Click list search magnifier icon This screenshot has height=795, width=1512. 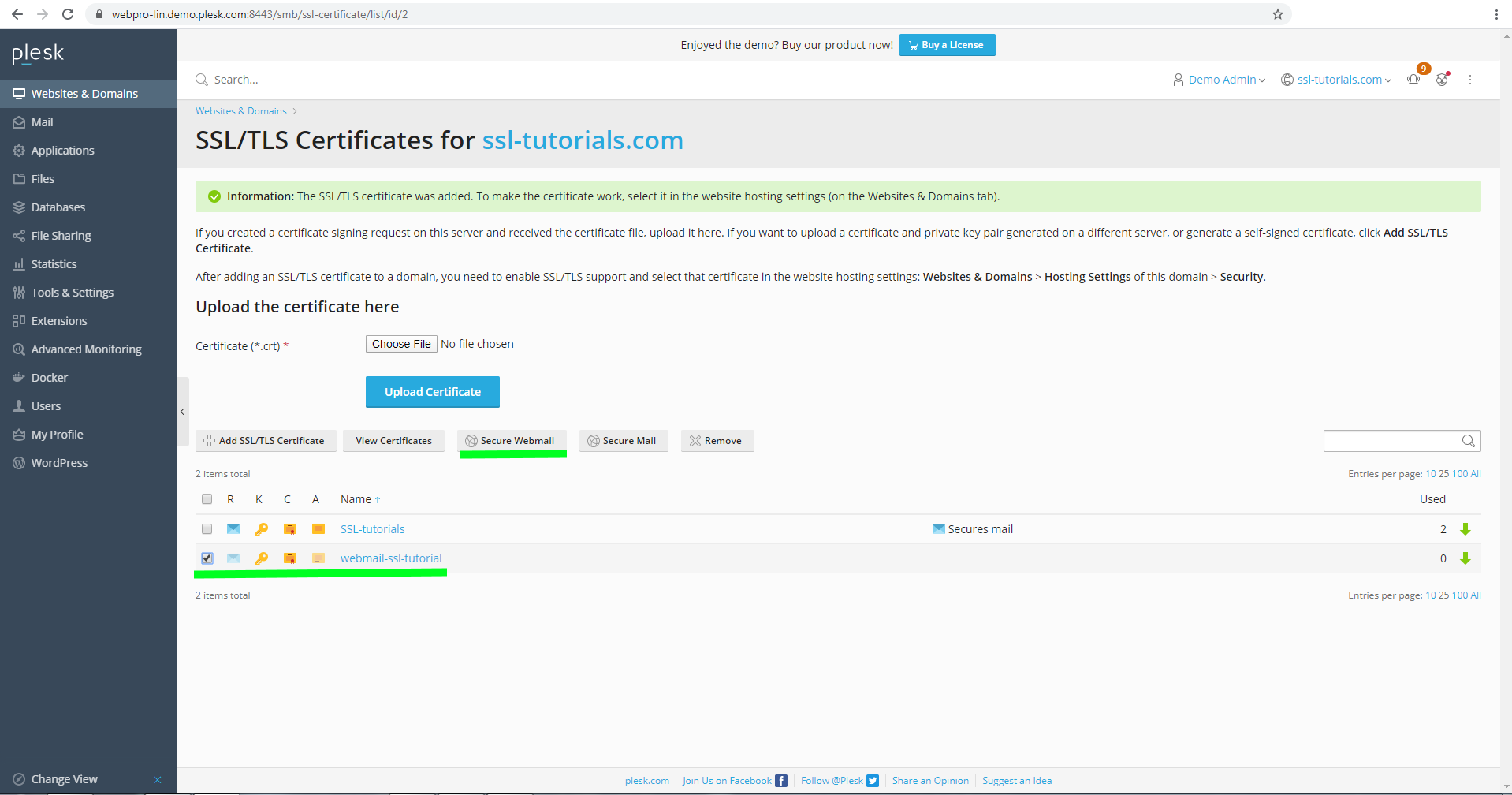(x=1469, y=441)
